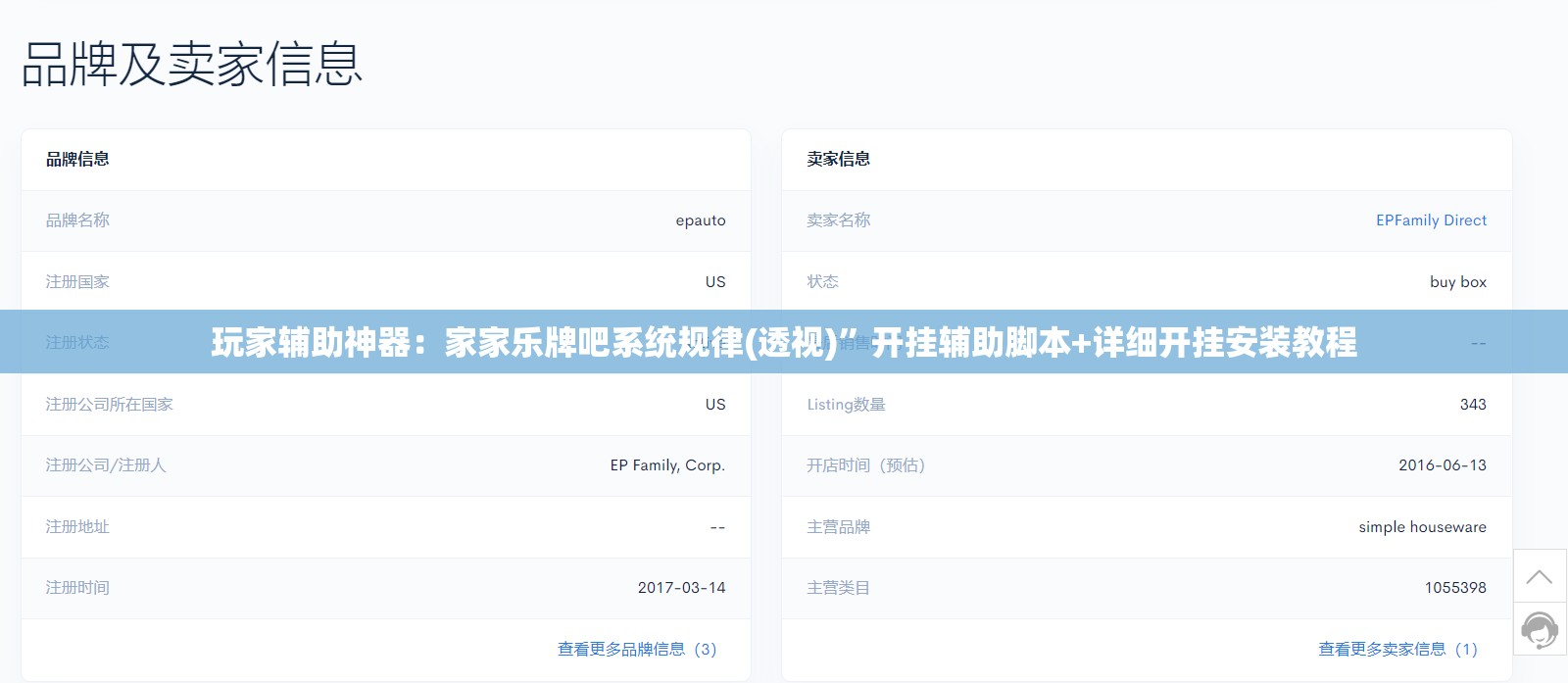The width and height of the screenshot is (1568, 683).
Task: Click the scroll-to-top arrow button
Action: pos(1539,576)
